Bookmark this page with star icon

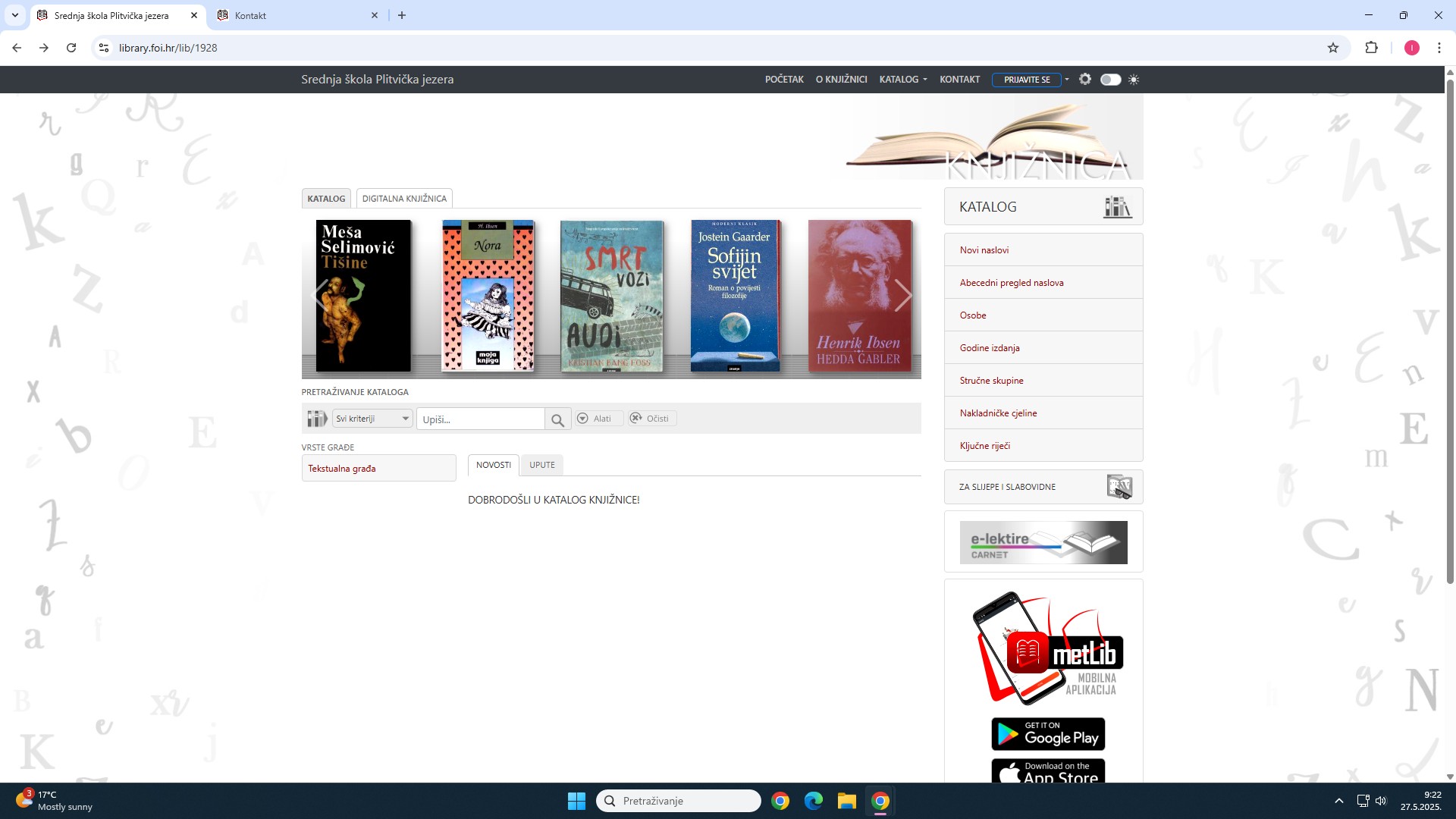(x=1333, y=48)
